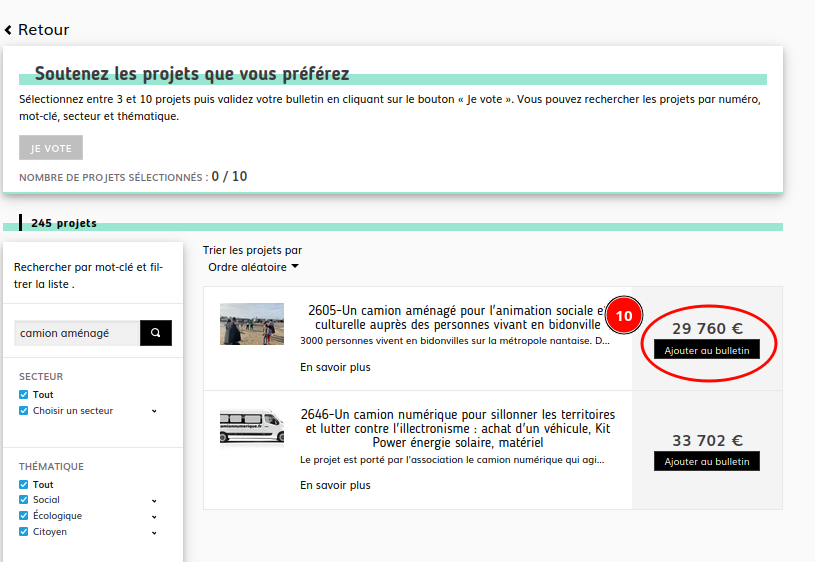The image size is (815, 562).
Task: Click the 'Le projet est porté par' description
Action: 452,460
